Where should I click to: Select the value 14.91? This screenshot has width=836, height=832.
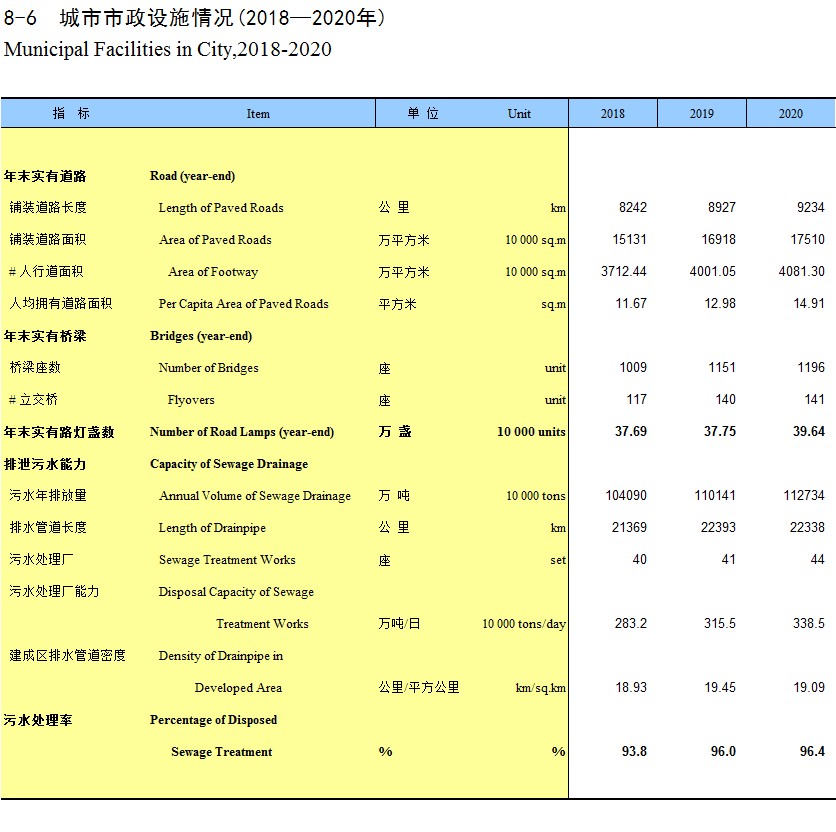[x=809, y=303]
